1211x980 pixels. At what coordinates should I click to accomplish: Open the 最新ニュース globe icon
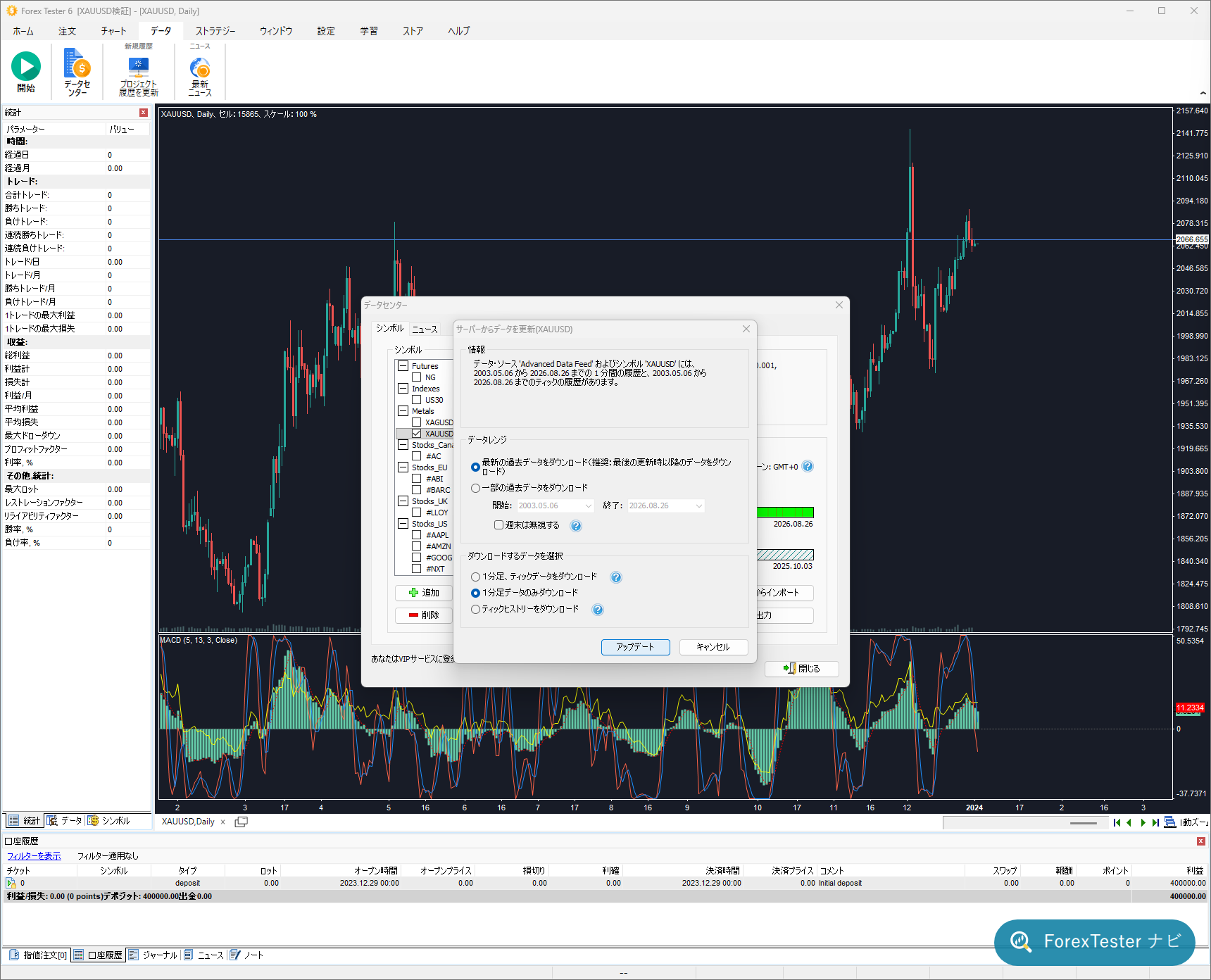[x=200, y=67]
